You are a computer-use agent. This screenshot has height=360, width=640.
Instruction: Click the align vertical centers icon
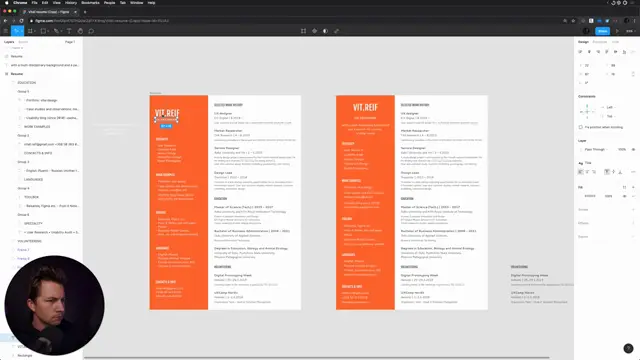[616, 52]
